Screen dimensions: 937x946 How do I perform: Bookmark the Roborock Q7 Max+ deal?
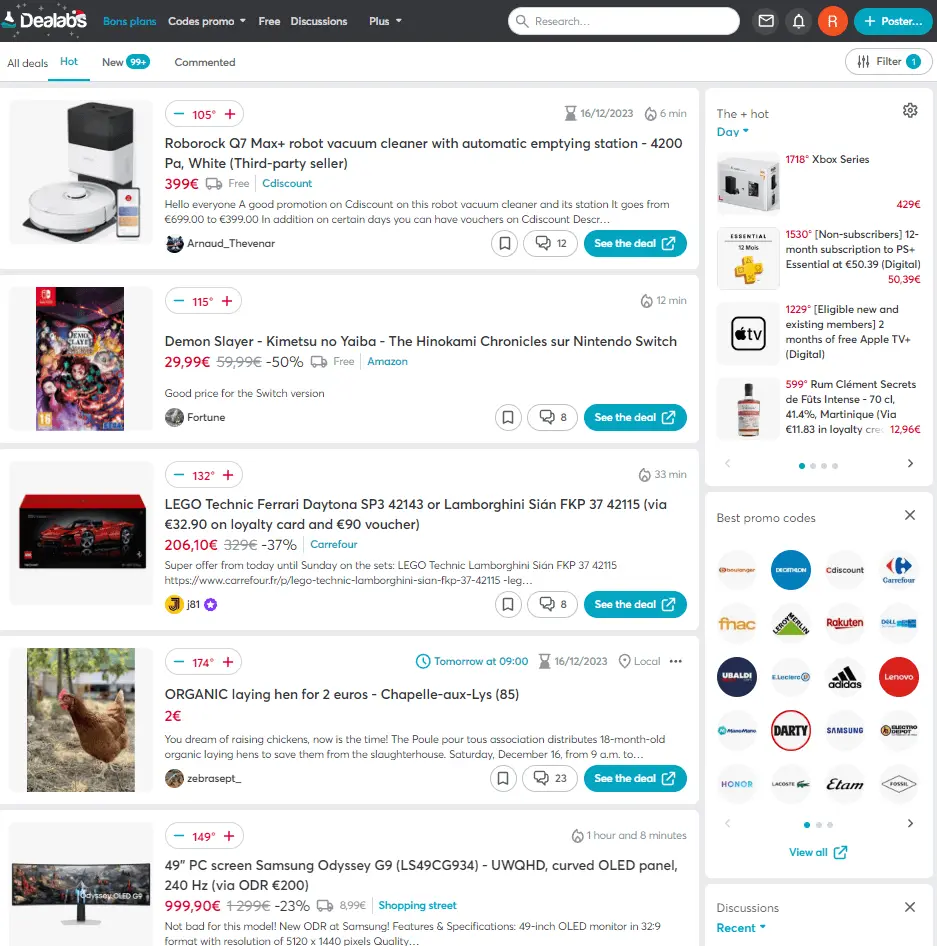tap(504, 243)
